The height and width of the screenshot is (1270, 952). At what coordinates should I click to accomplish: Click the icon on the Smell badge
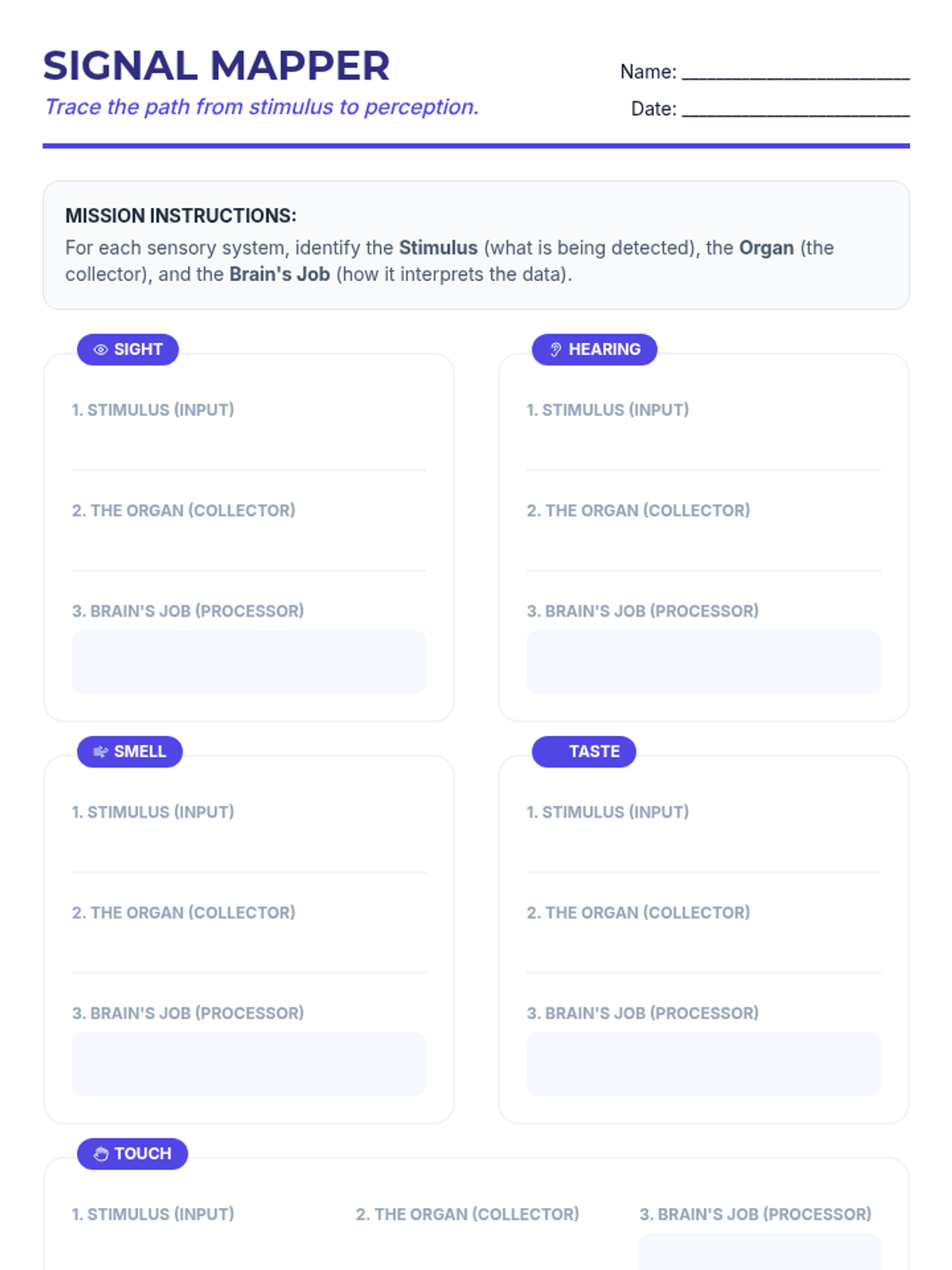click(x=101, y=752)
